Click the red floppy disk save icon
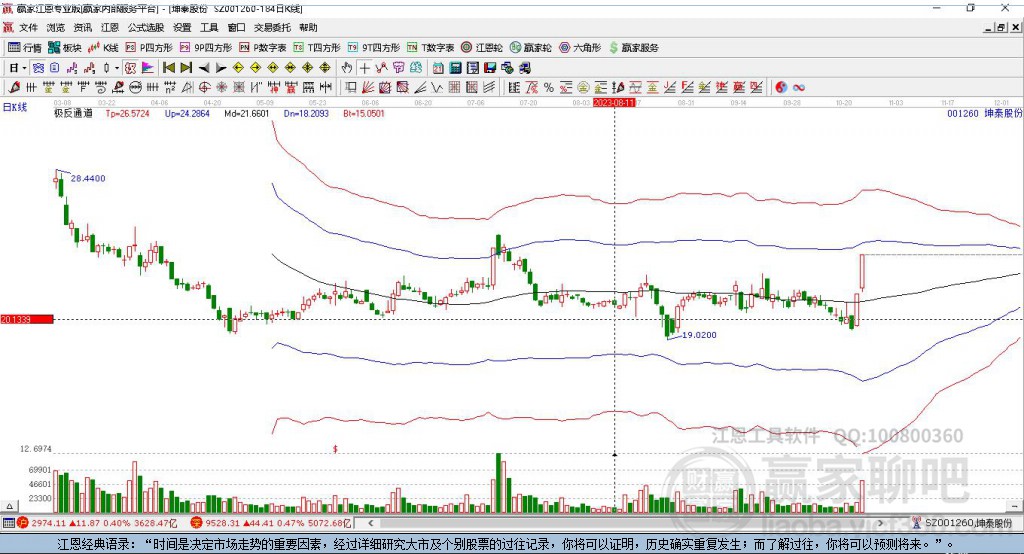1024x554 pixels. [490, 68]
